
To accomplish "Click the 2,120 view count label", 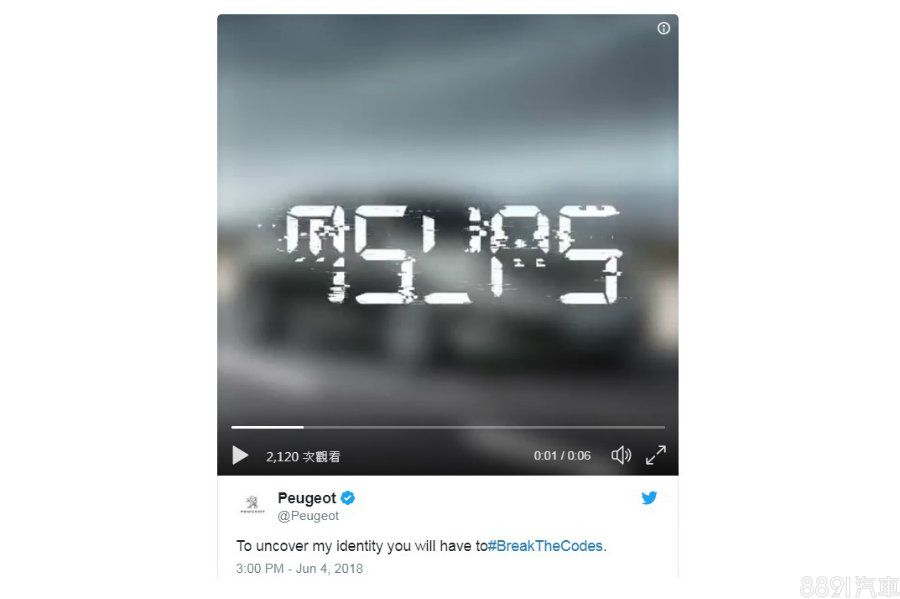I will (x=303, y=457).
